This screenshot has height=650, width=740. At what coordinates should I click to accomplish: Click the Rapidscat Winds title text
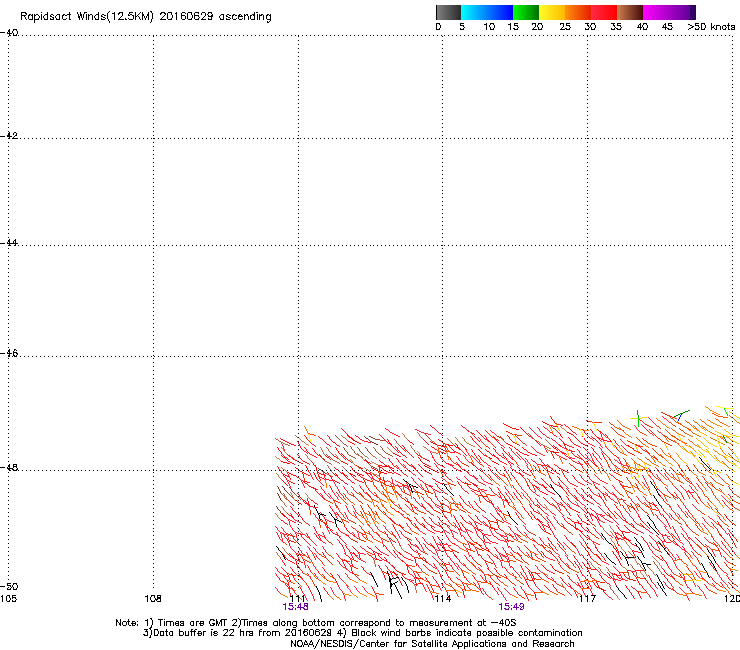[x=145, y=17]
